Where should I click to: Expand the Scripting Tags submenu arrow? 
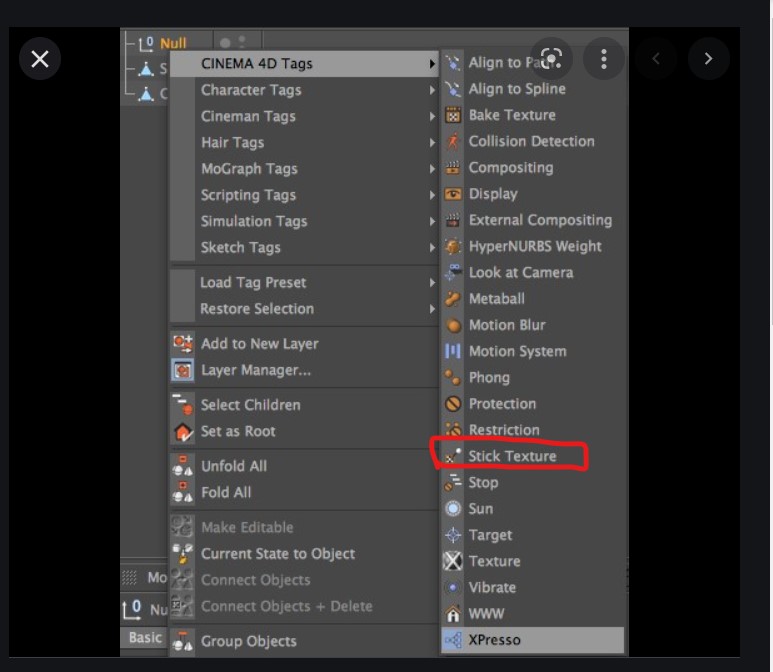(432, 195)
